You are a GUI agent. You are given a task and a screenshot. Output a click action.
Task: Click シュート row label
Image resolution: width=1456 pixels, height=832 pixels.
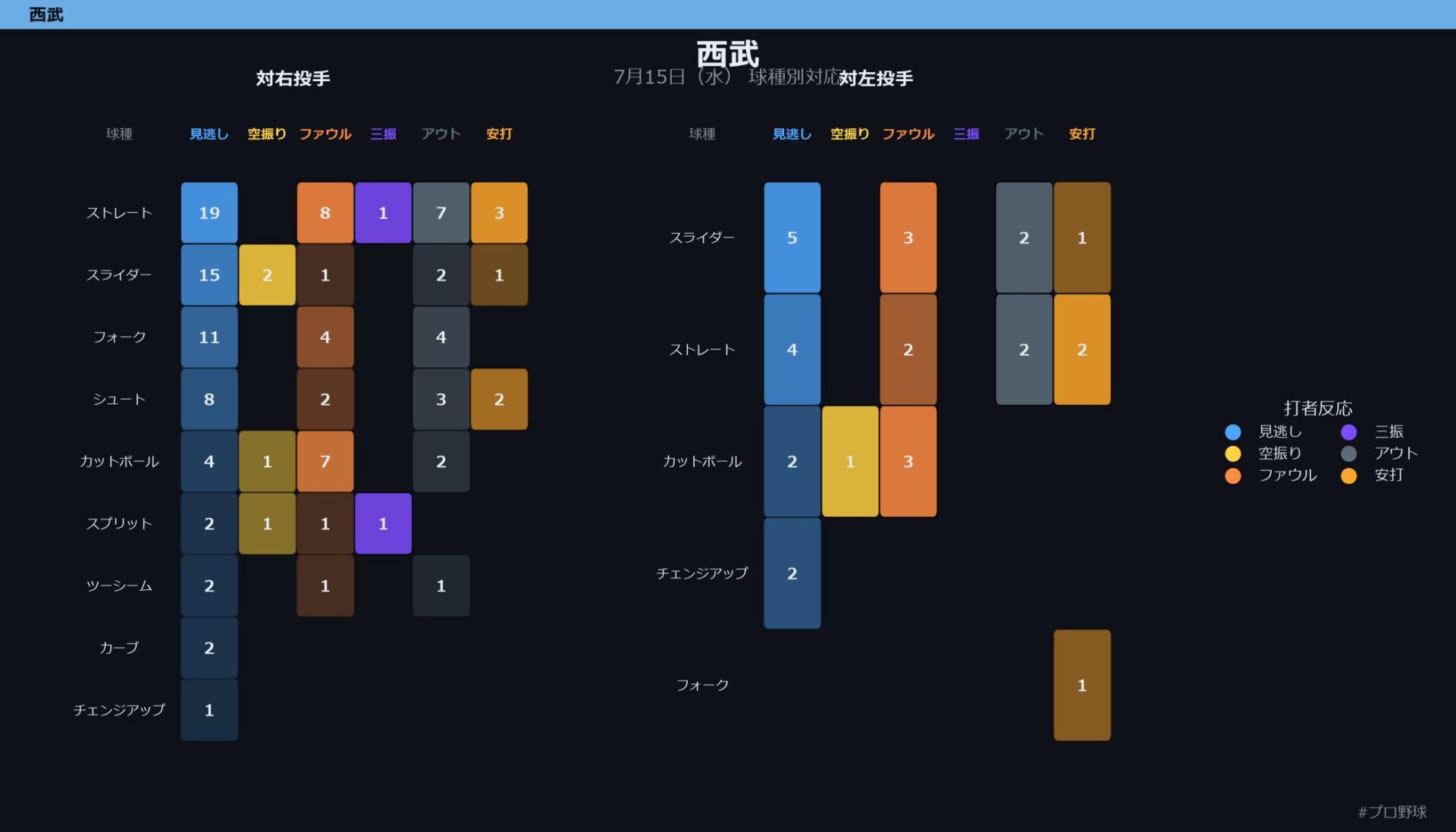(x=119, y=400)
